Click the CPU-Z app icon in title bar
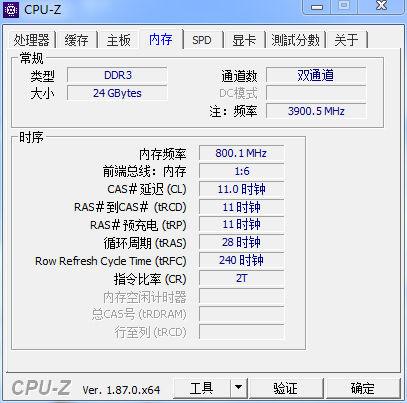 click(11, 10)
